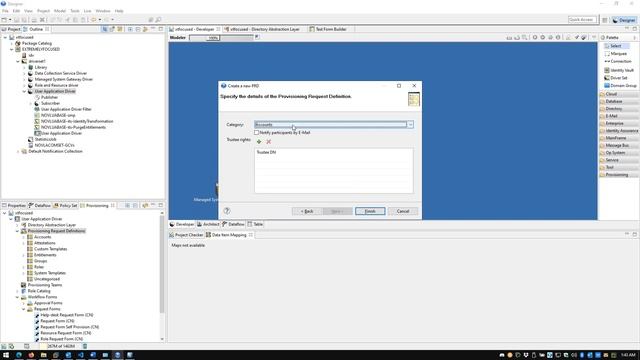
Task: Click the Designer perspective button
Action: coord(624,20)
